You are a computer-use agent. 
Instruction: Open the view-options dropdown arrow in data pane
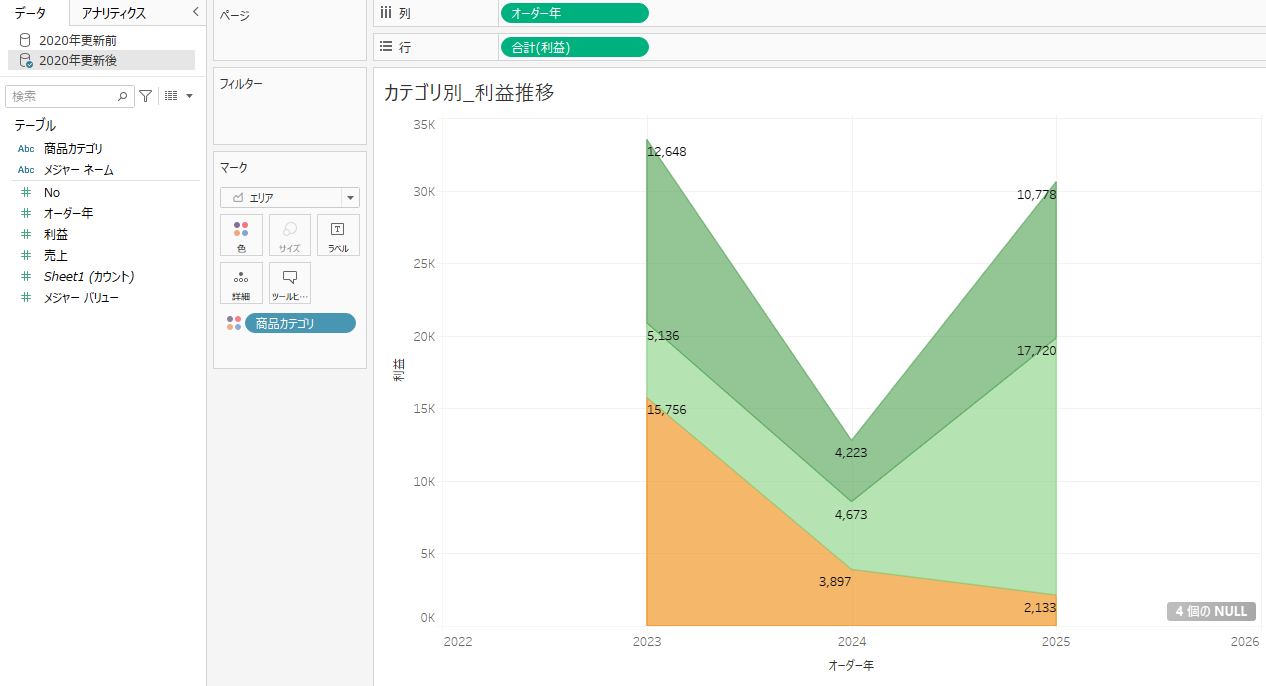[189, 96]
